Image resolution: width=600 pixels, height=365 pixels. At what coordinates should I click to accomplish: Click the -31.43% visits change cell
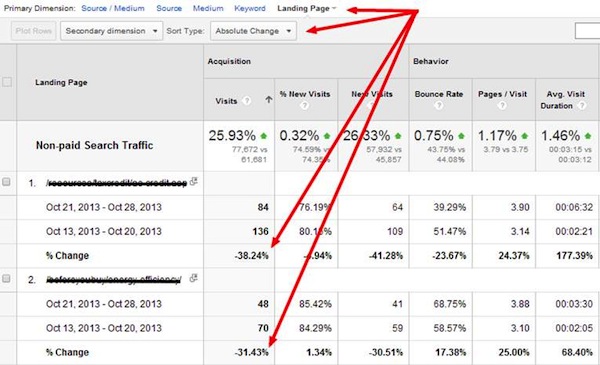[x=251, y=352]
